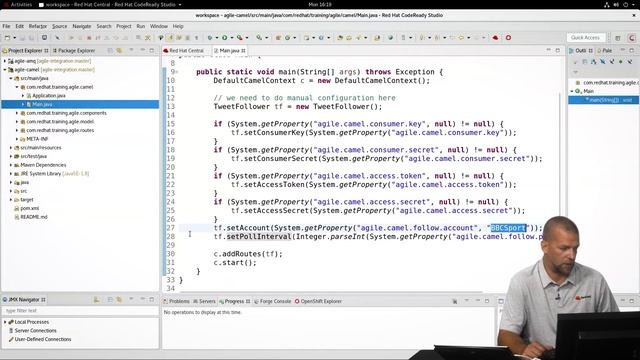Open the Project Explorer view menu arrow

(131, 50)
